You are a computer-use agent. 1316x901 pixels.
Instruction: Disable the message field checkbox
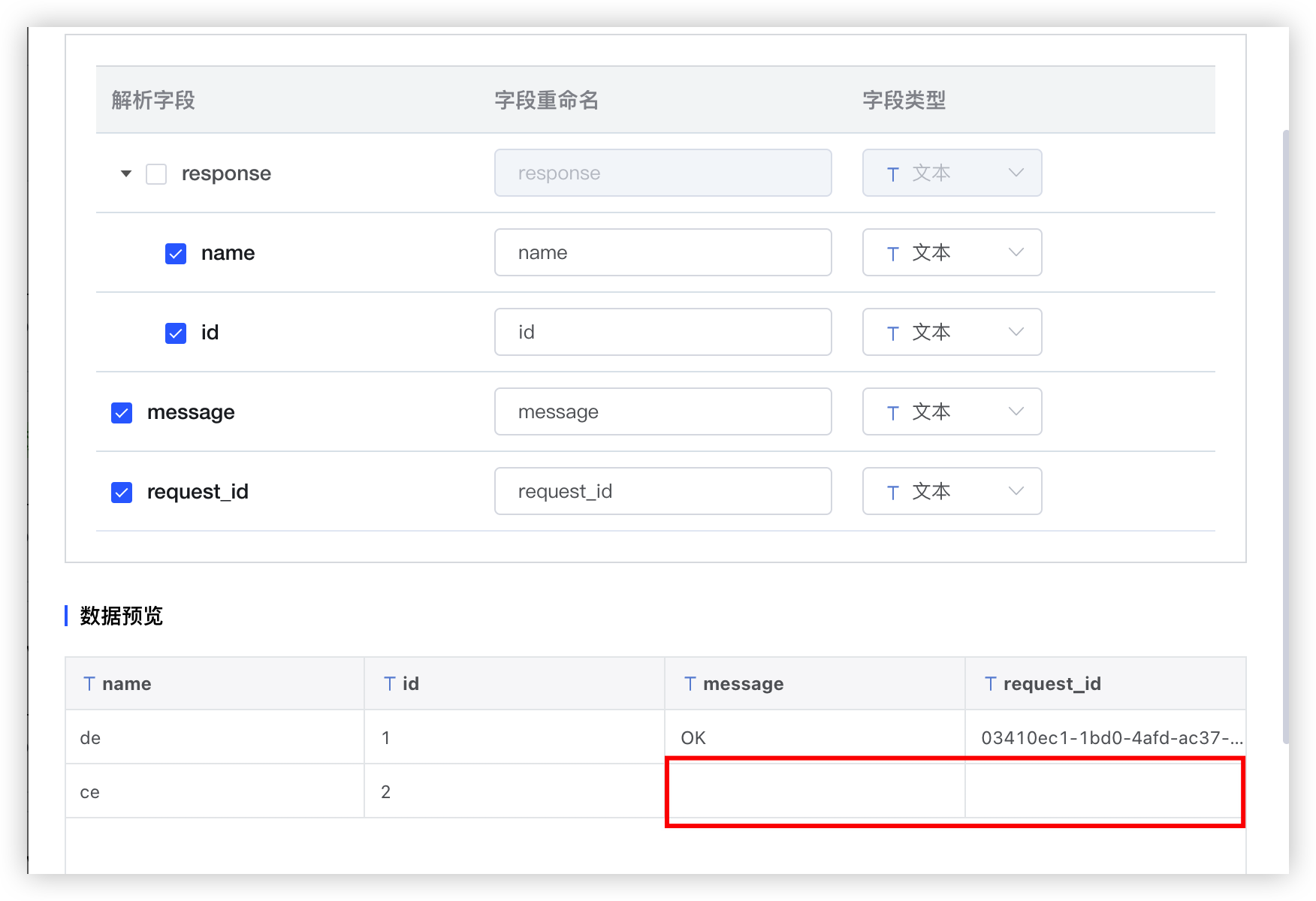[x=121, y=411]
